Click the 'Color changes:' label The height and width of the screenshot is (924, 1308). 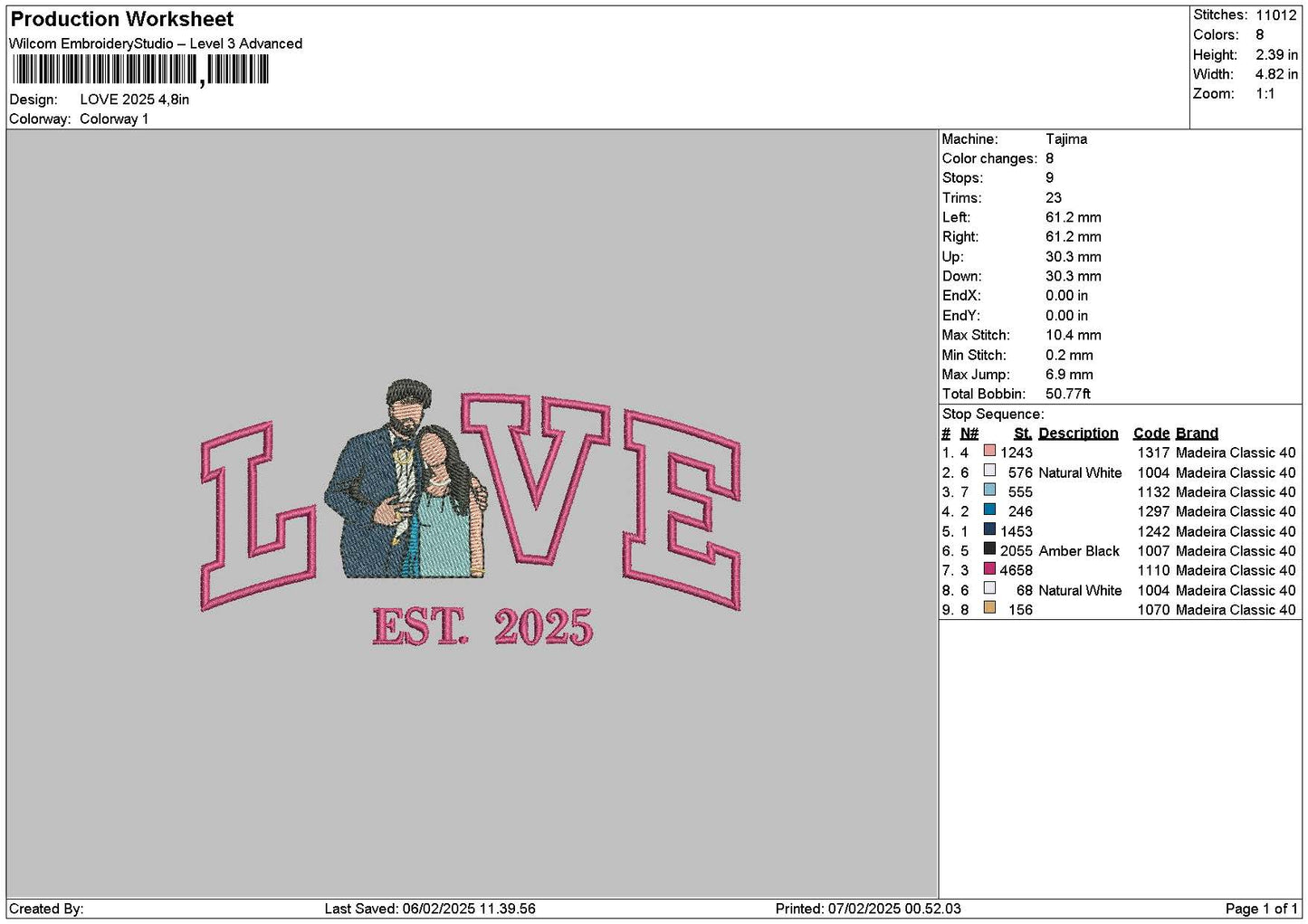[x=989, y=158]
